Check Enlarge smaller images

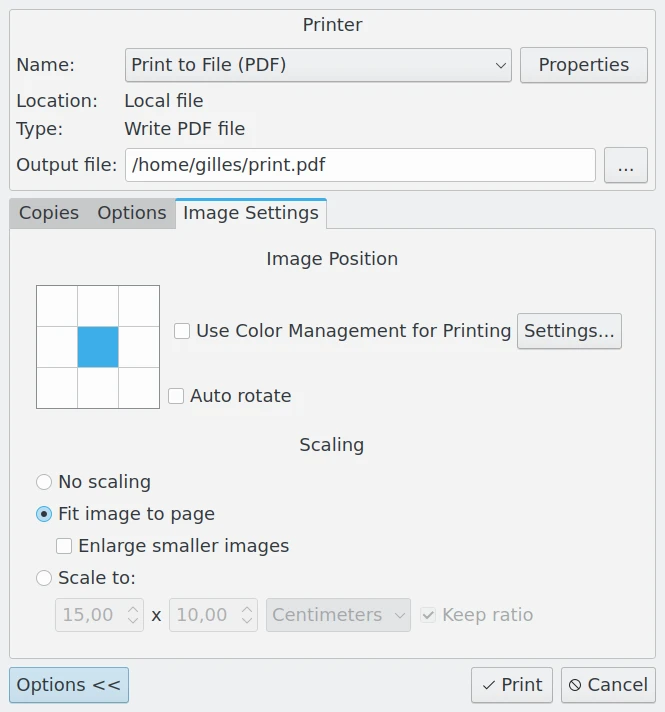coord(64,546)
